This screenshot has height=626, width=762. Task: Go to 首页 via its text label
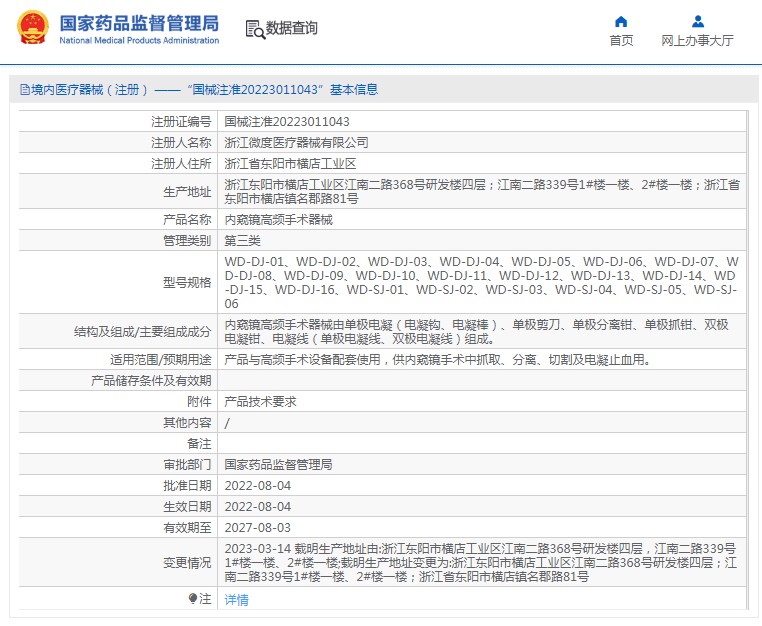click(621, 41)
